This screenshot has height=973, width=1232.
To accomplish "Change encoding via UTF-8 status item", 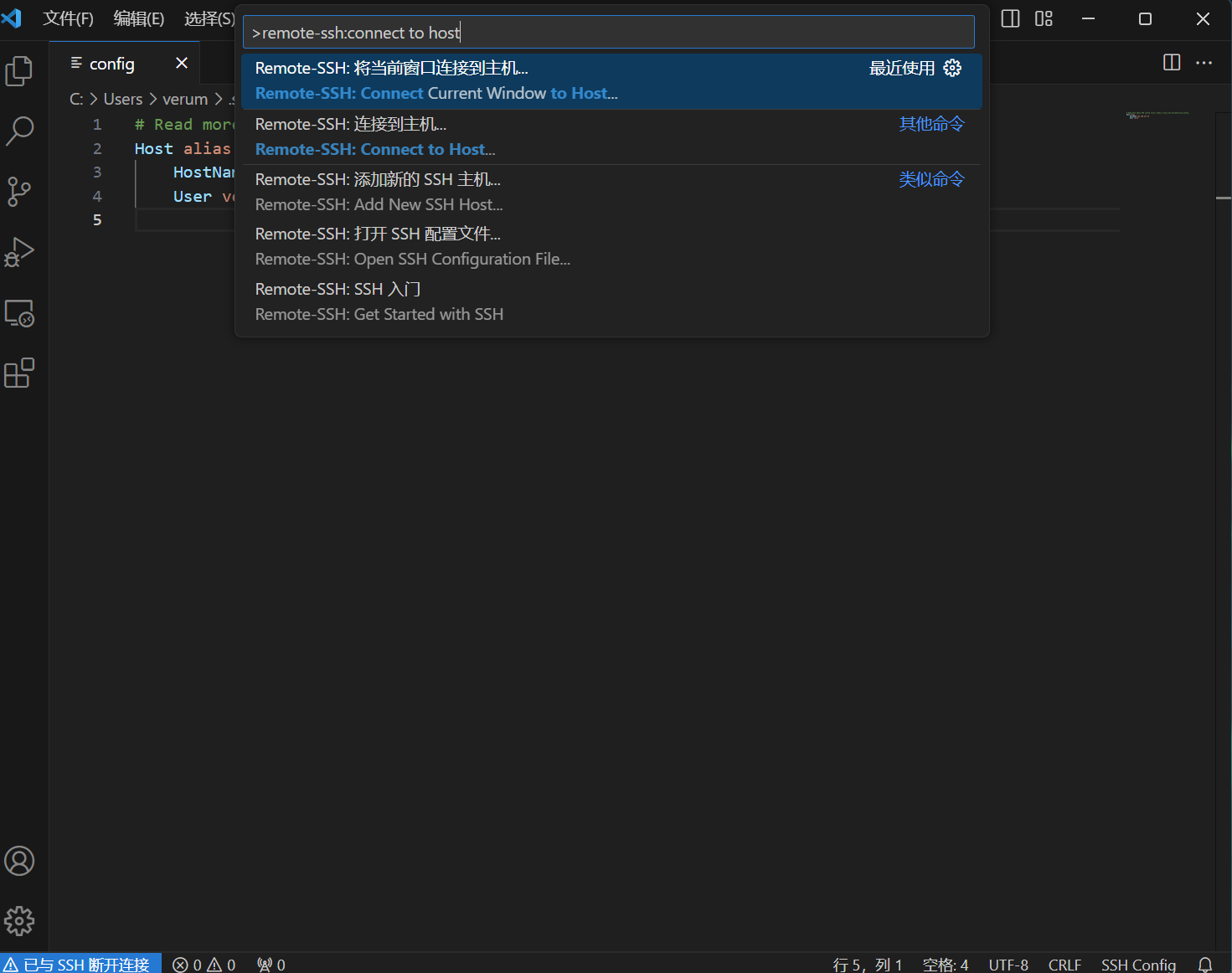I will click(1008, 965).
